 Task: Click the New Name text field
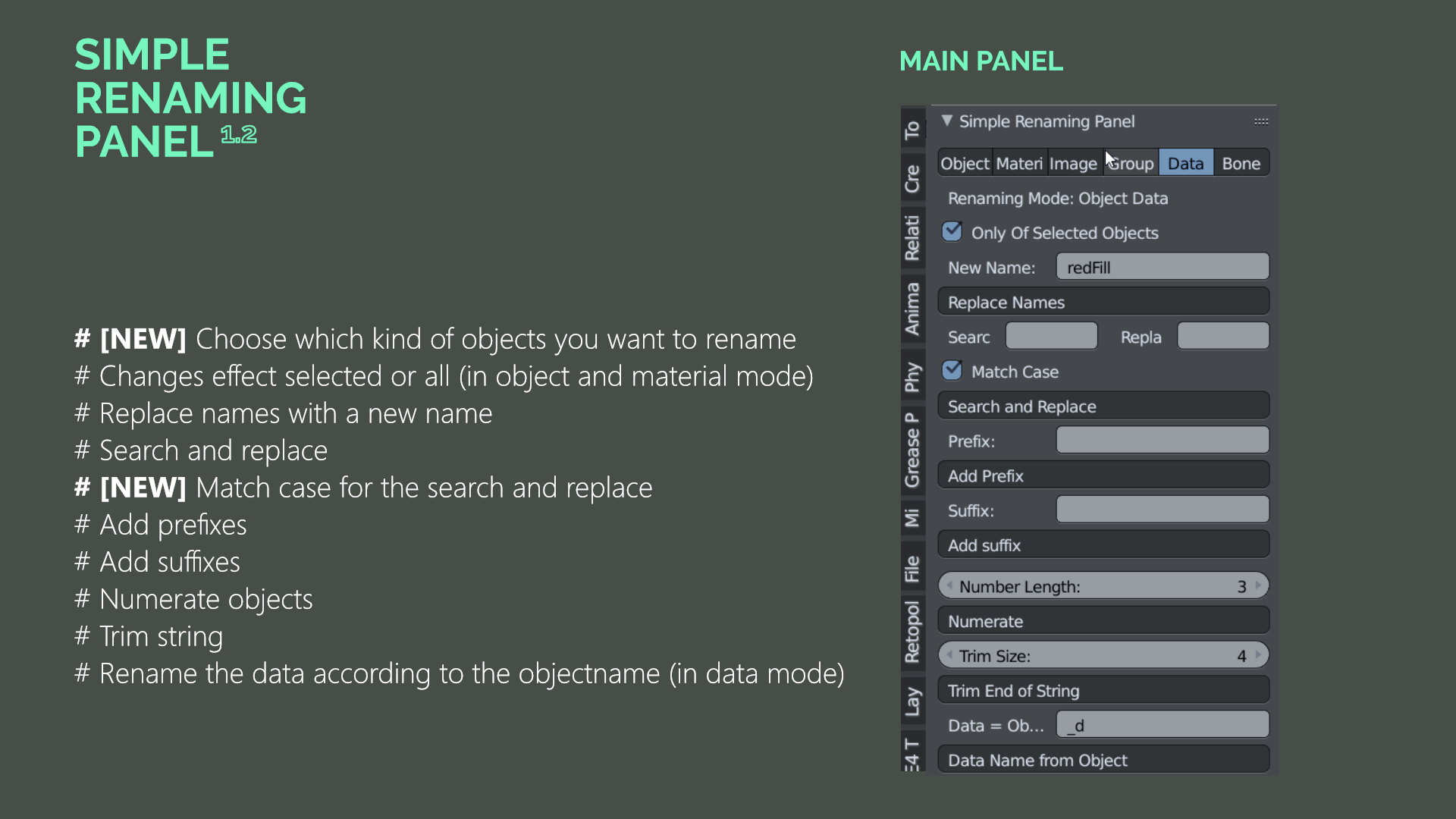coord(1162,268)
